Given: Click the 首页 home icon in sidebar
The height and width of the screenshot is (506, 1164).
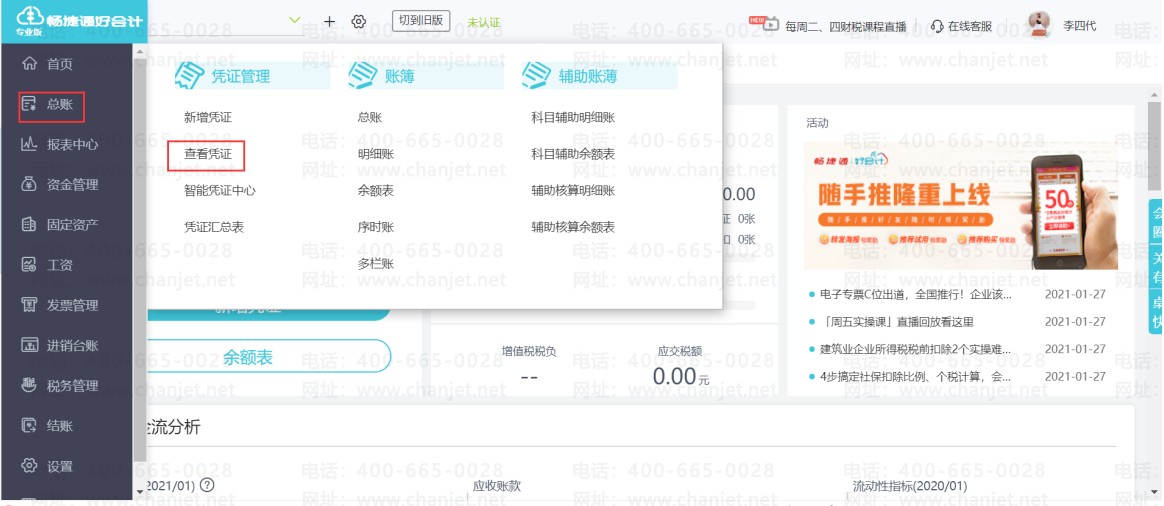Looking at the screenshot, I should click(30, 64).
